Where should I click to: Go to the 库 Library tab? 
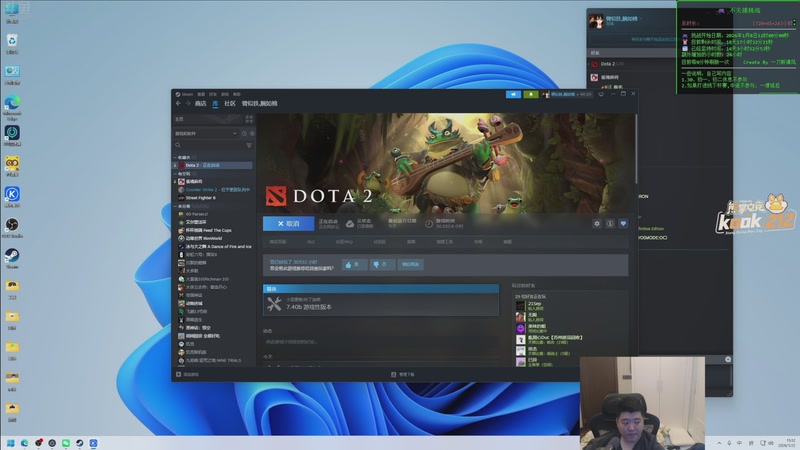click(215, 104)
